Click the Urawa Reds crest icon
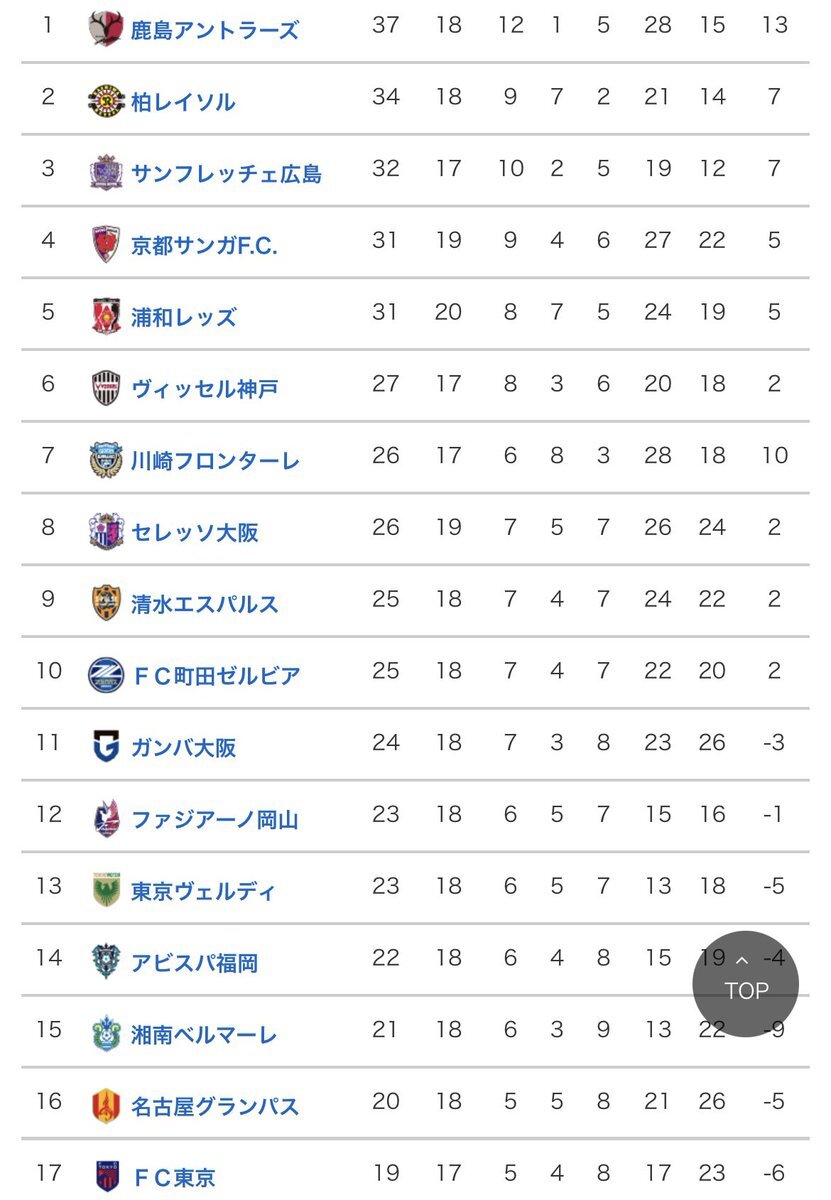The image size is (831, 1200). (105, 316)
